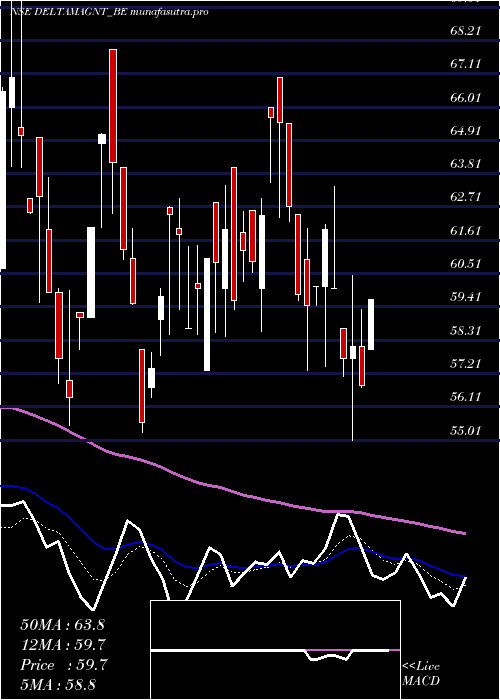This screenshot has width=500, height=700.
Task: Click inside the MACD inset panel
Action: [x=275, y=650]
